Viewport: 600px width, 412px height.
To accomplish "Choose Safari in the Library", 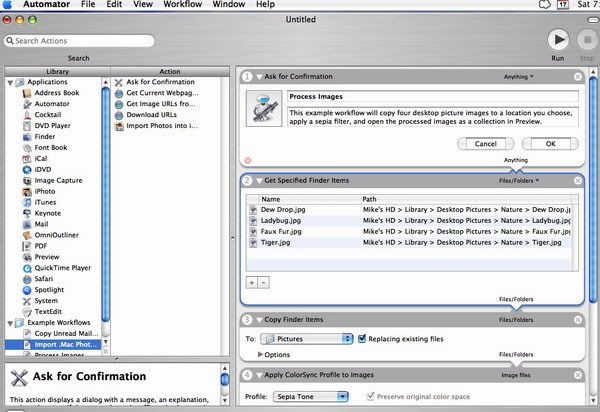I will pos(44,279).
